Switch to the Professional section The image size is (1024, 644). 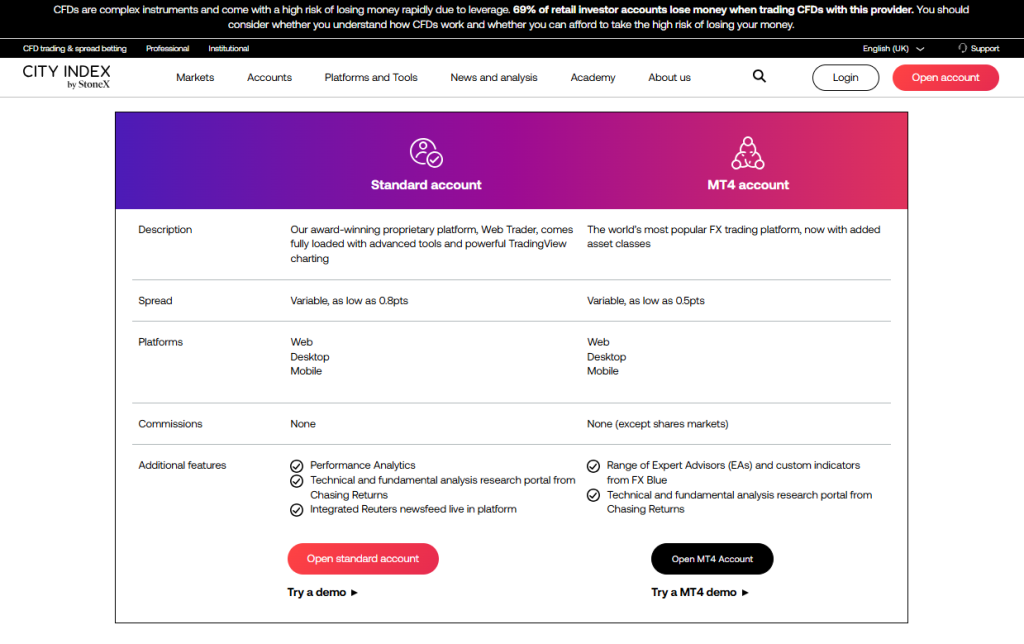point(167,48)
